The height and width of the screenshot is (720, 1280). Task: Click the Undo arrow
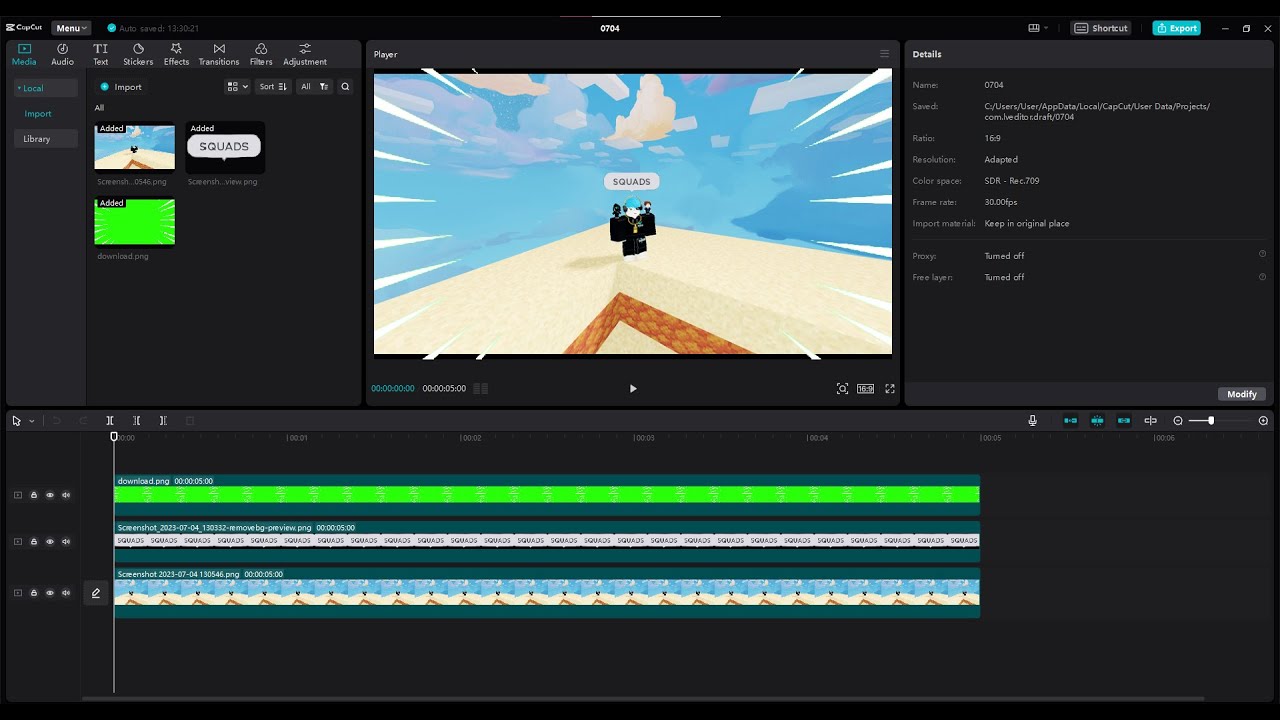(x=57, y=421)
